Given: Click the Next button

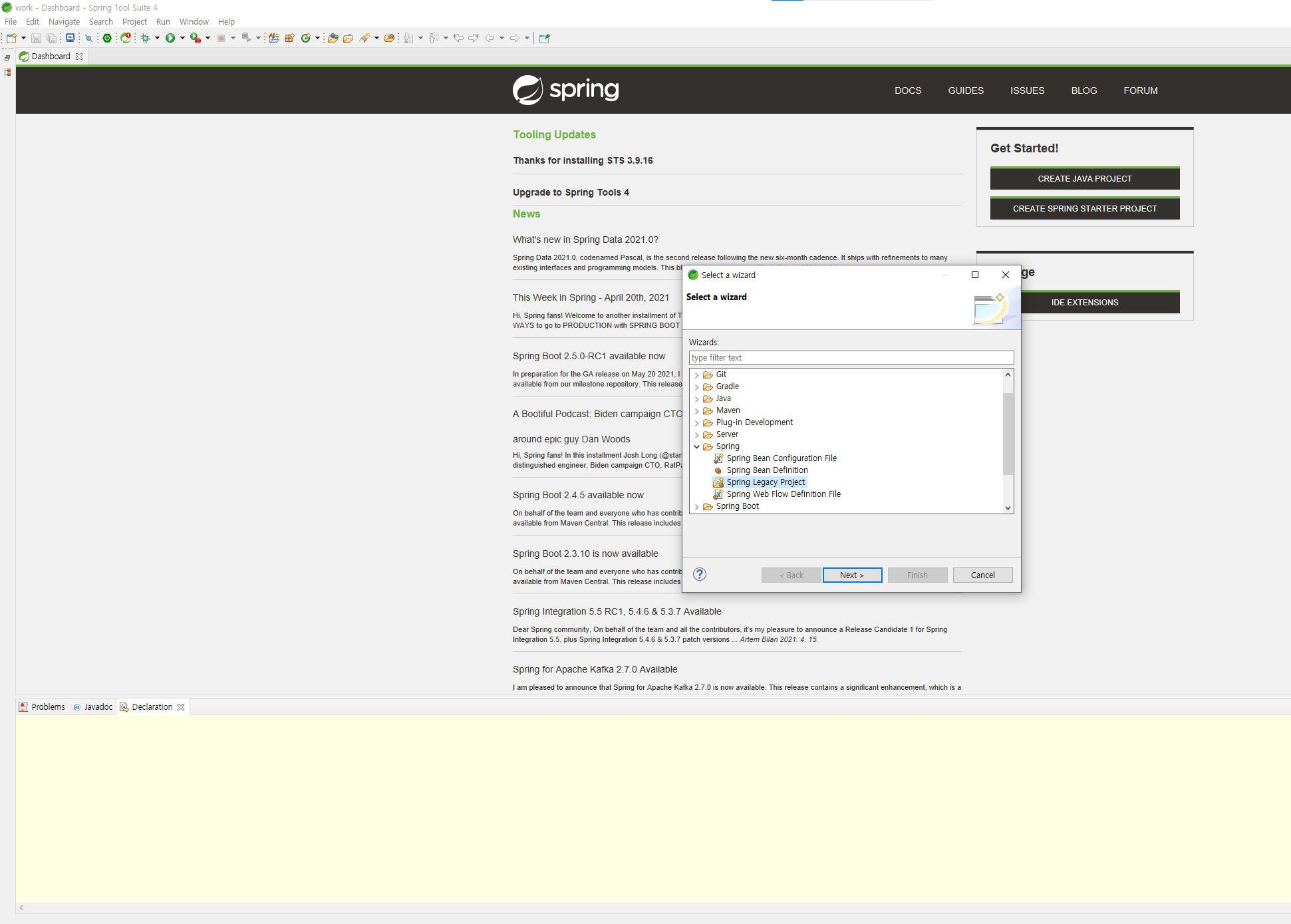Looking at the screenshot, I should tap(851, 575).
